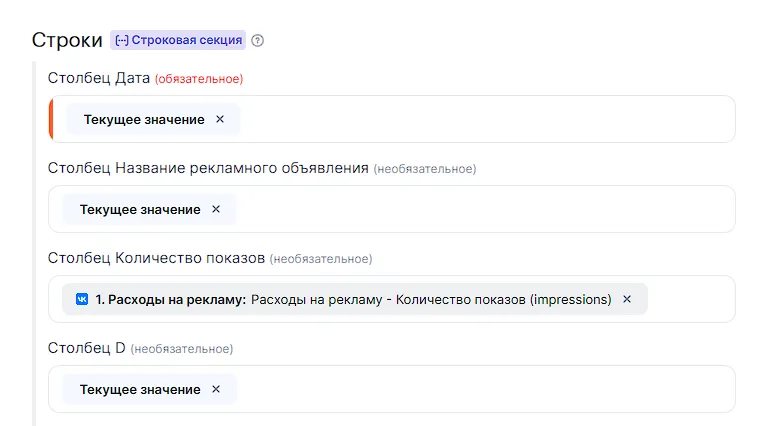
Task: Focus the Столбец Дата input field
Action: pos(480,119)
